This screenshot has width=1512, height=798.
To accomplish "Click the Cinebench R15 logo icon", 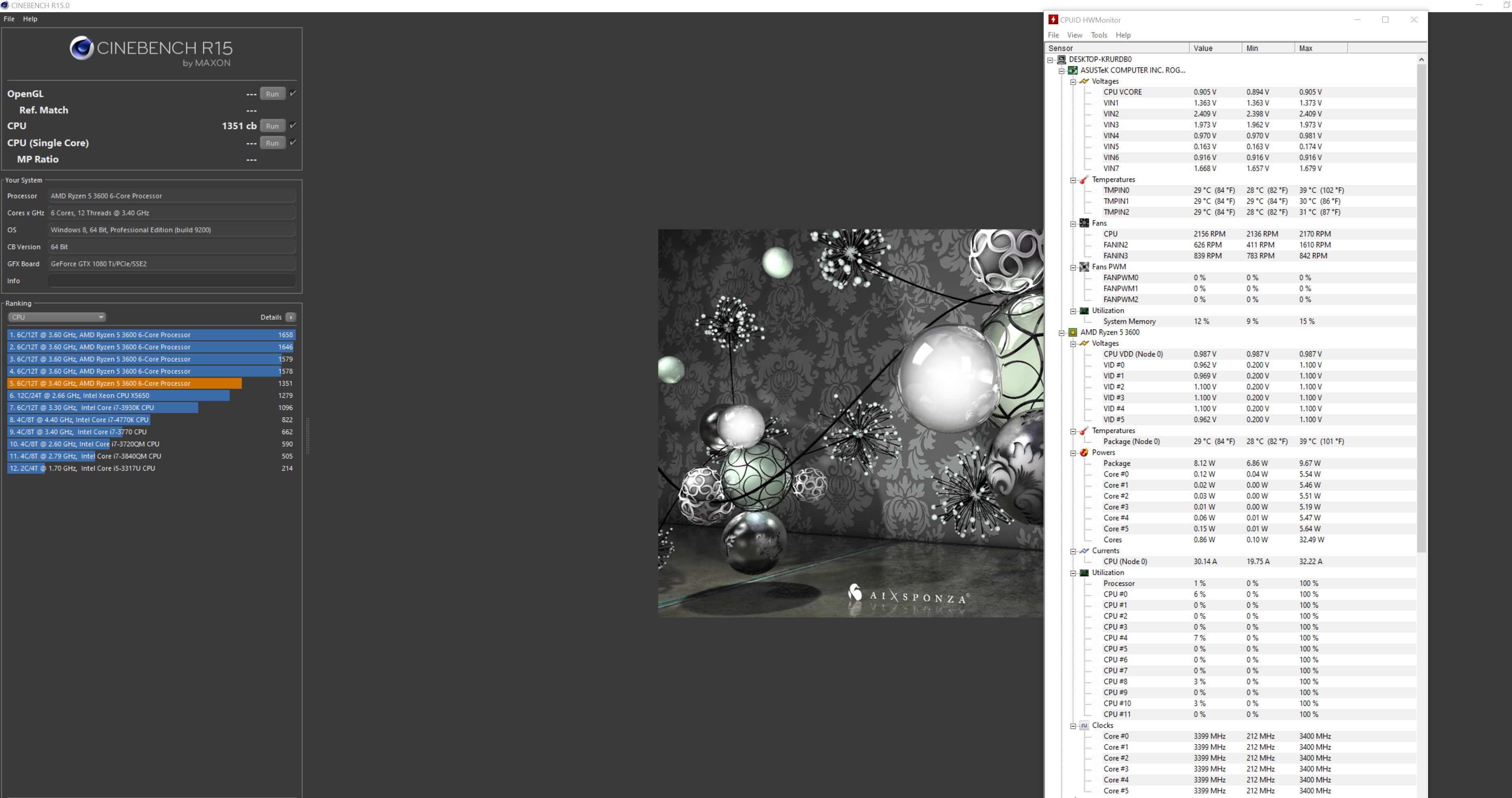I will tap(82, 48).
